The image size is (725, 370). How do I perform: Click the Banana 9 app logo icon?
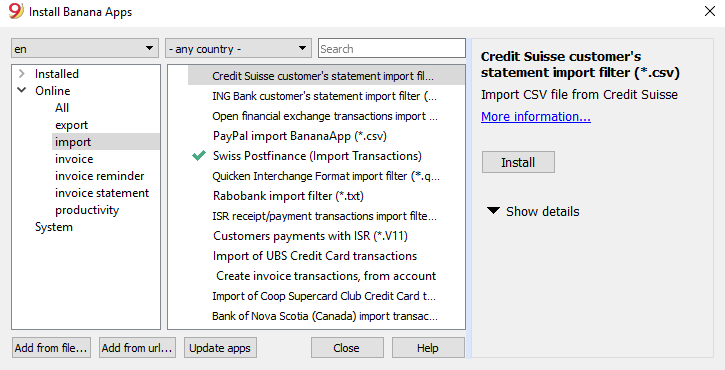click(16, 11)
